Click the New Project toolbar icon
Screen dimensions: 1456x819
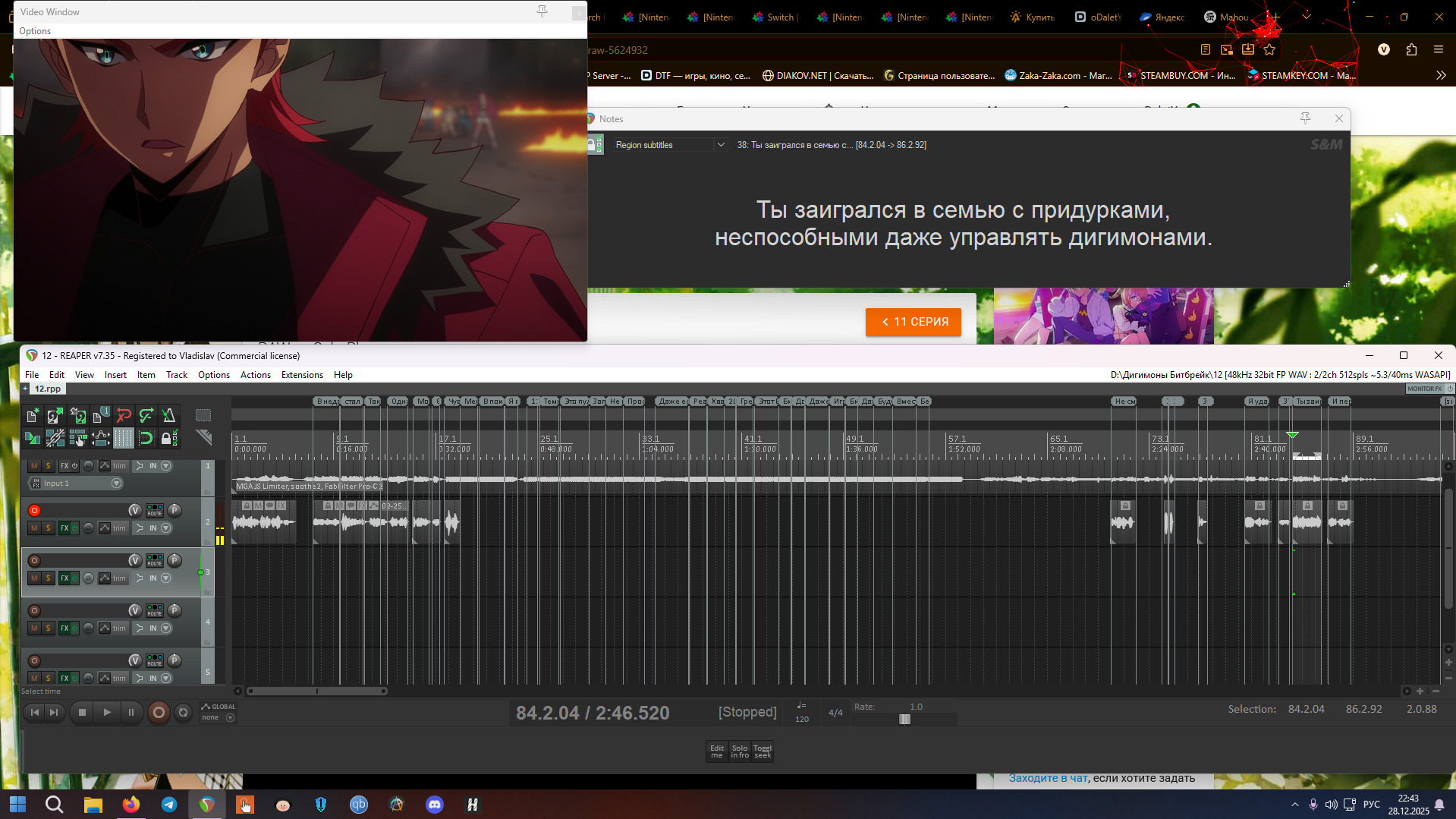[32, 415]
